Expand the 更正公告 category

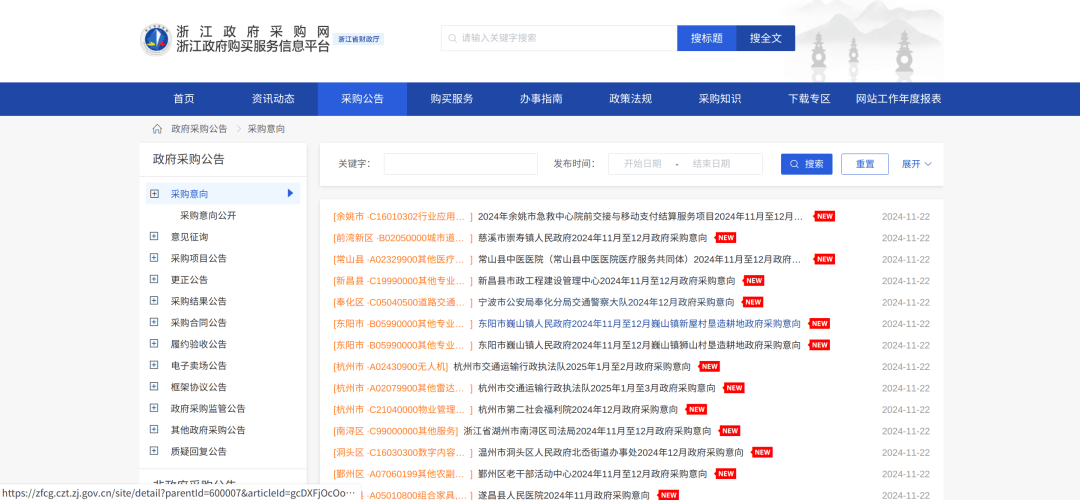(x=154, y=280)
